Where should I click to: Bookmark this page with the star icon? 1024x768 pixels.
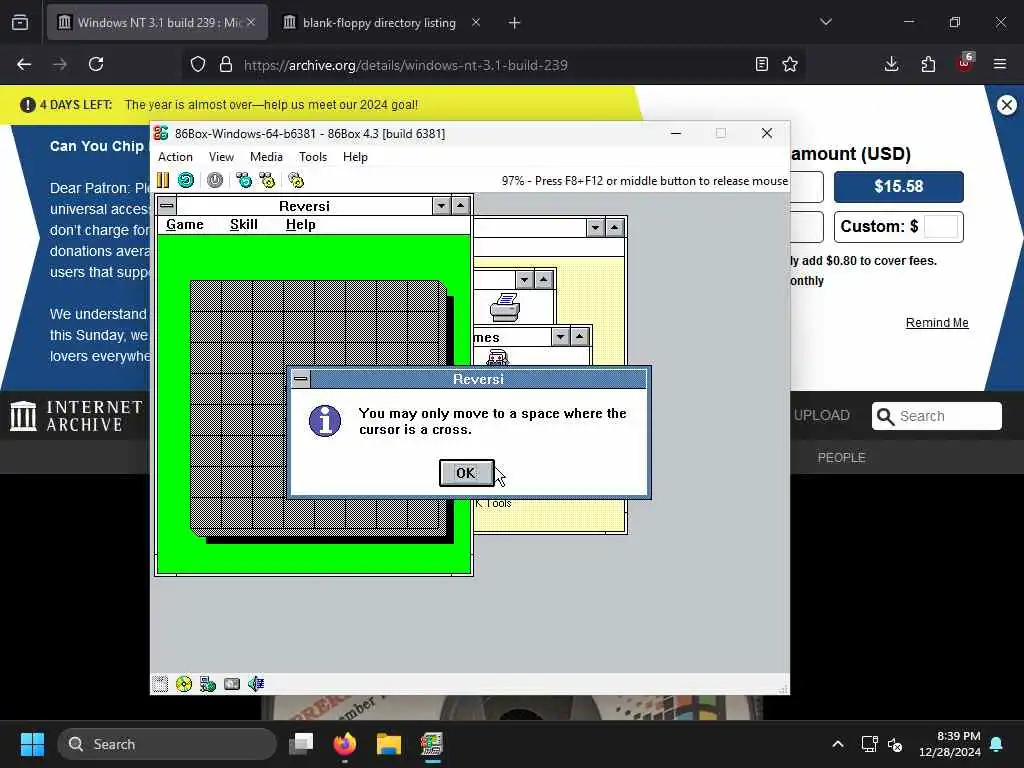[790, 64]
